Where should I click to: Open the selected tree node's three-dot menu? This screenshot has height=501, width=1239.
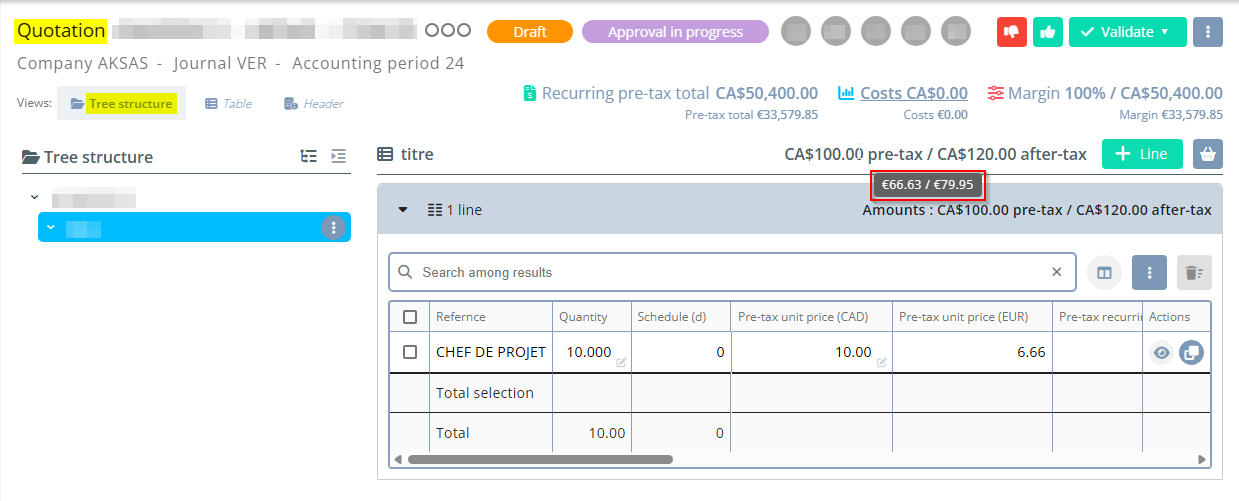coord(333,227)
